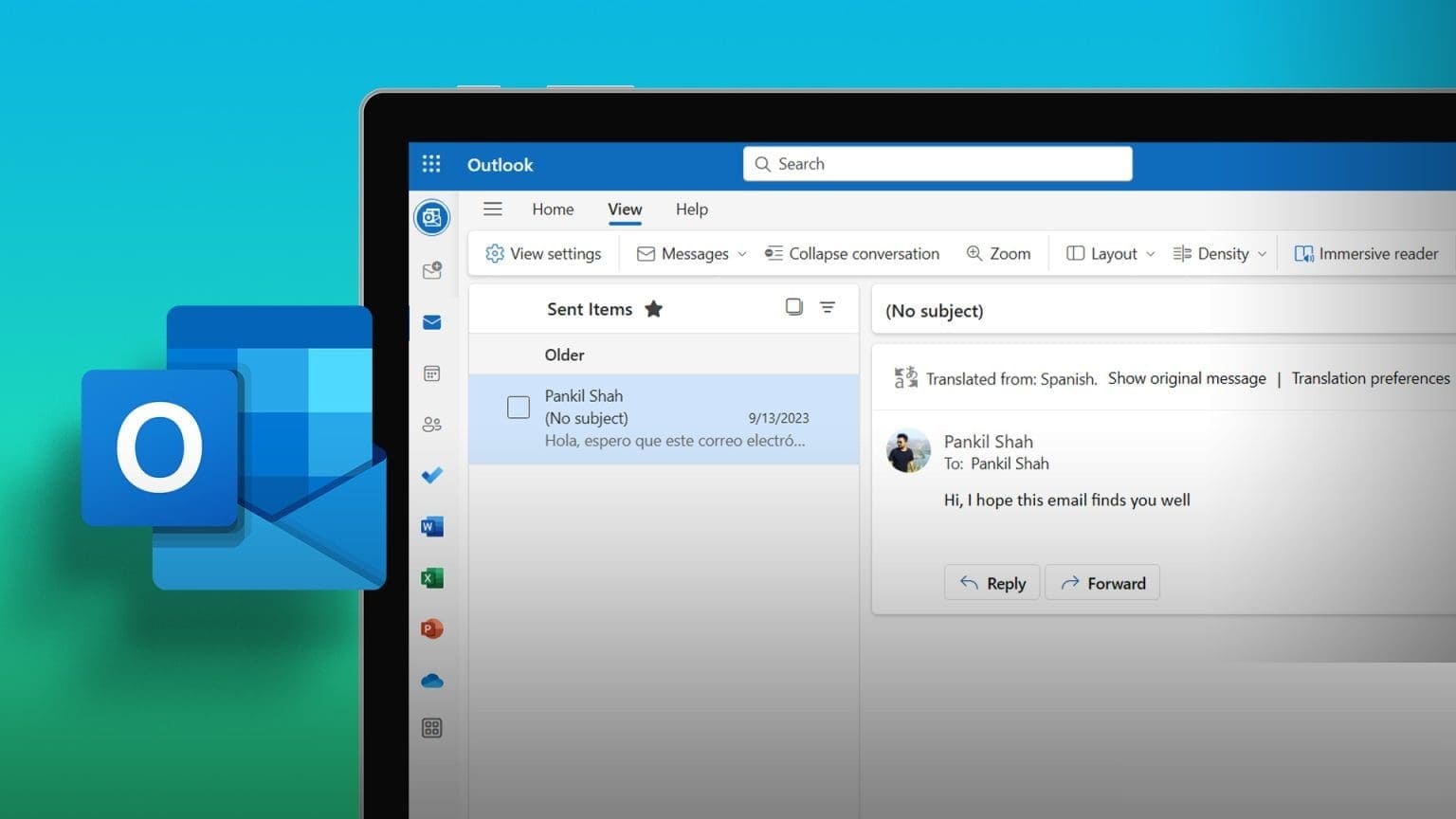Click the 'Hola, espero que este correo' preview
This screenshot has width=1456, height=819.
click(x=675, y=441)
